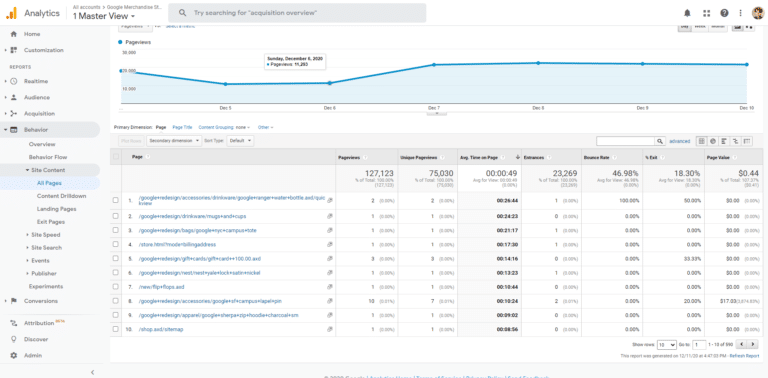Image resolution: width=768 pixels, height=378 pixels.
Task: Click the advanced filter link
Action: pos(679,141)
